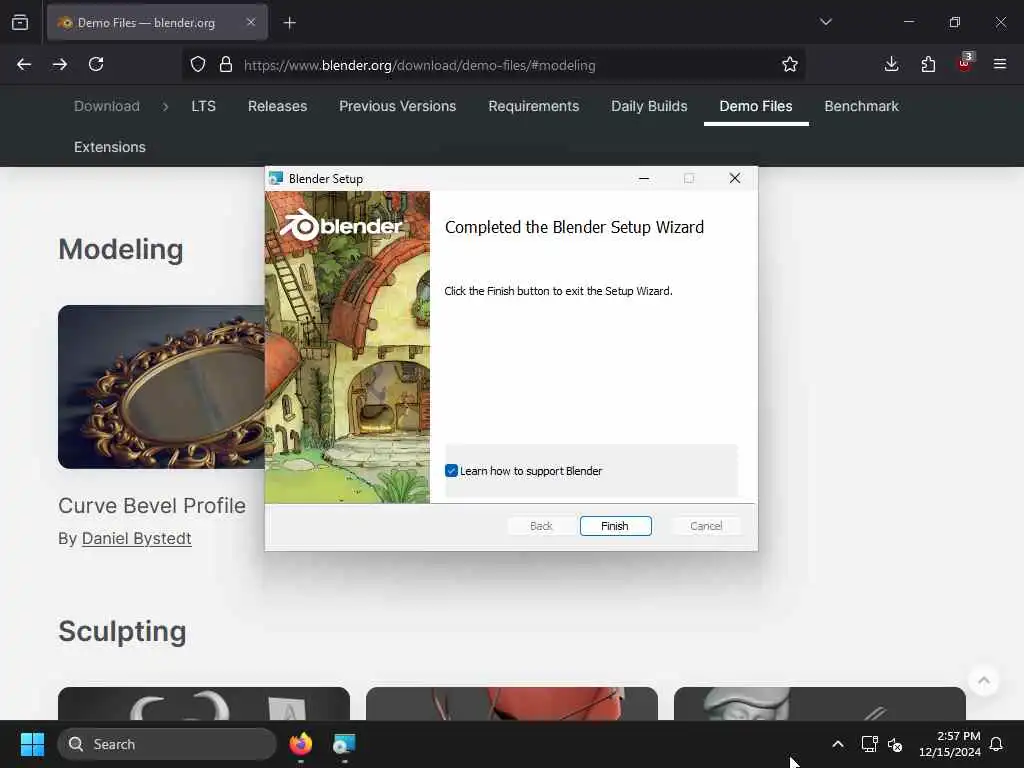Open the Daniel Bystedt author link
Screen dimensions: 1024x768
pyautogui.click(x=136, y=538)
